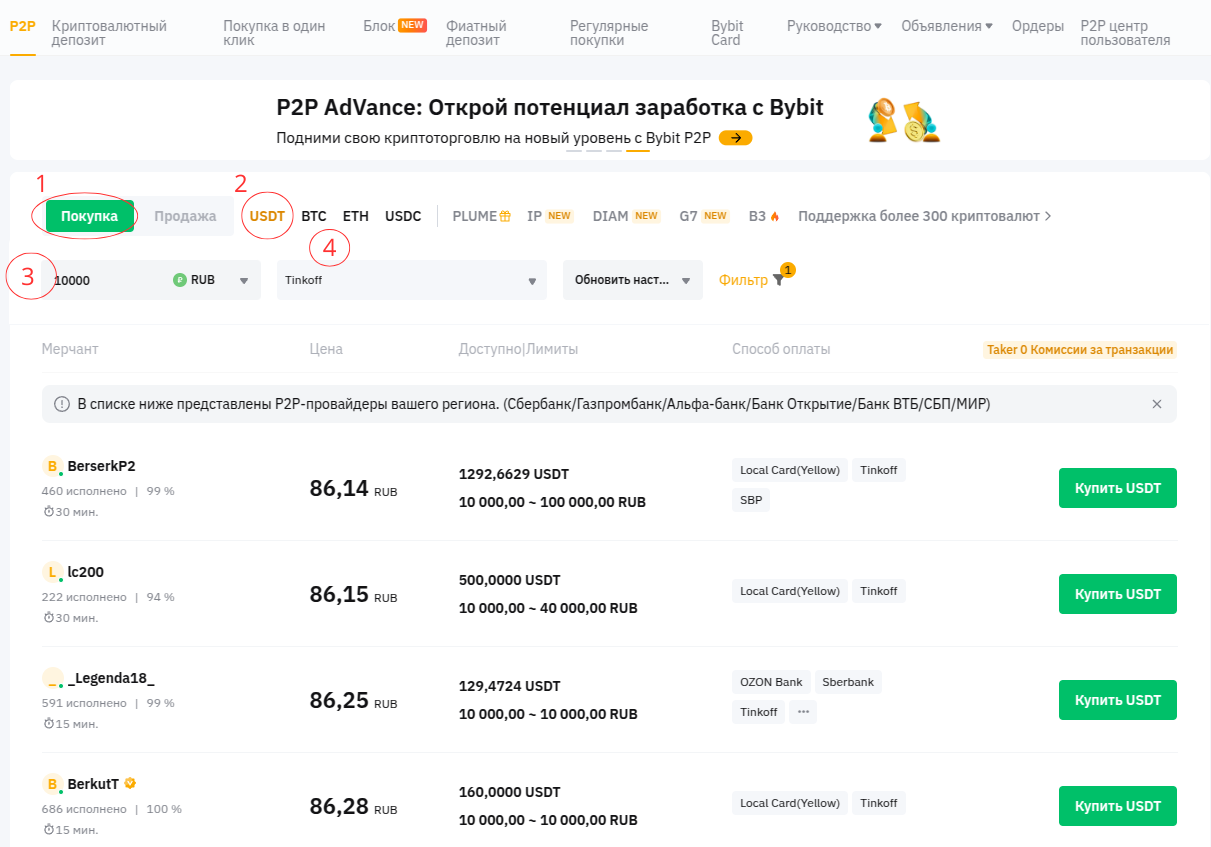Open merchant _Legenda18_ profile
The height and width of the screenshot is (847, 1211).
click(x=111, y=678)
